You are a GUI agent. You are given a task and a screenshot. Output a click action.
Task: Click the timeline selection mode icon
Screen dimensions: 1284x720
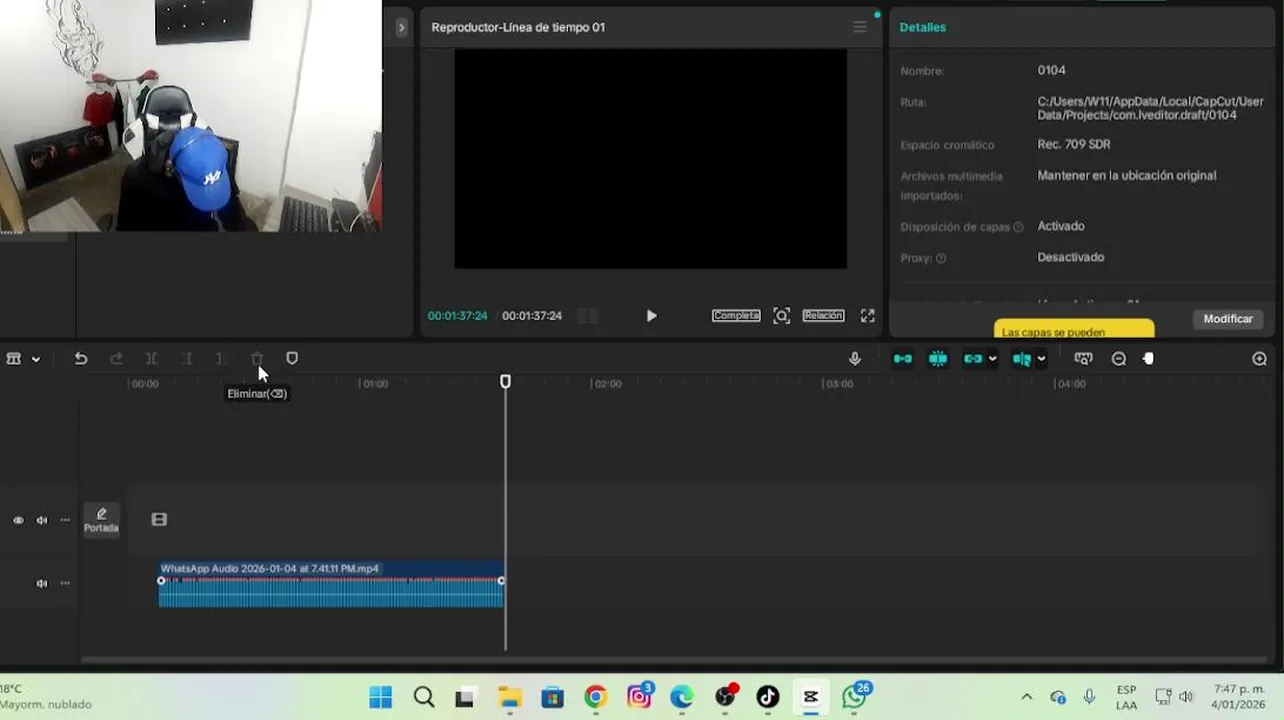tap(14, 358)
